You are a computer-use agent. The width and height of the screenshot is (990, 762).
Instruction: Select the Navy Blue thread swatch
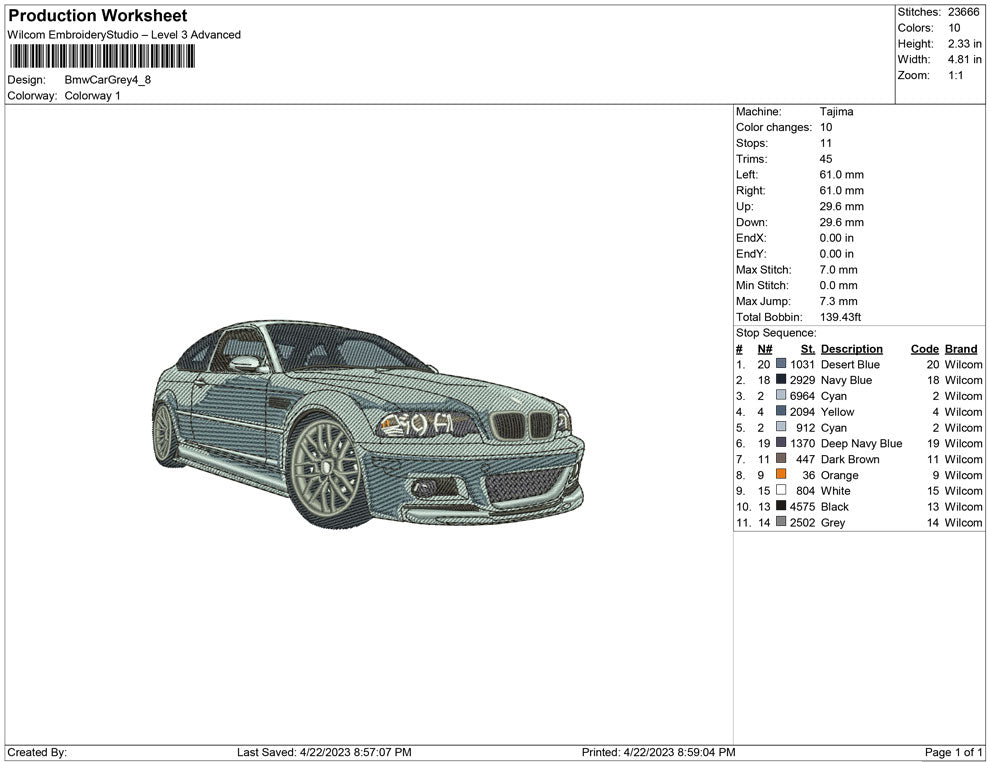781,381
